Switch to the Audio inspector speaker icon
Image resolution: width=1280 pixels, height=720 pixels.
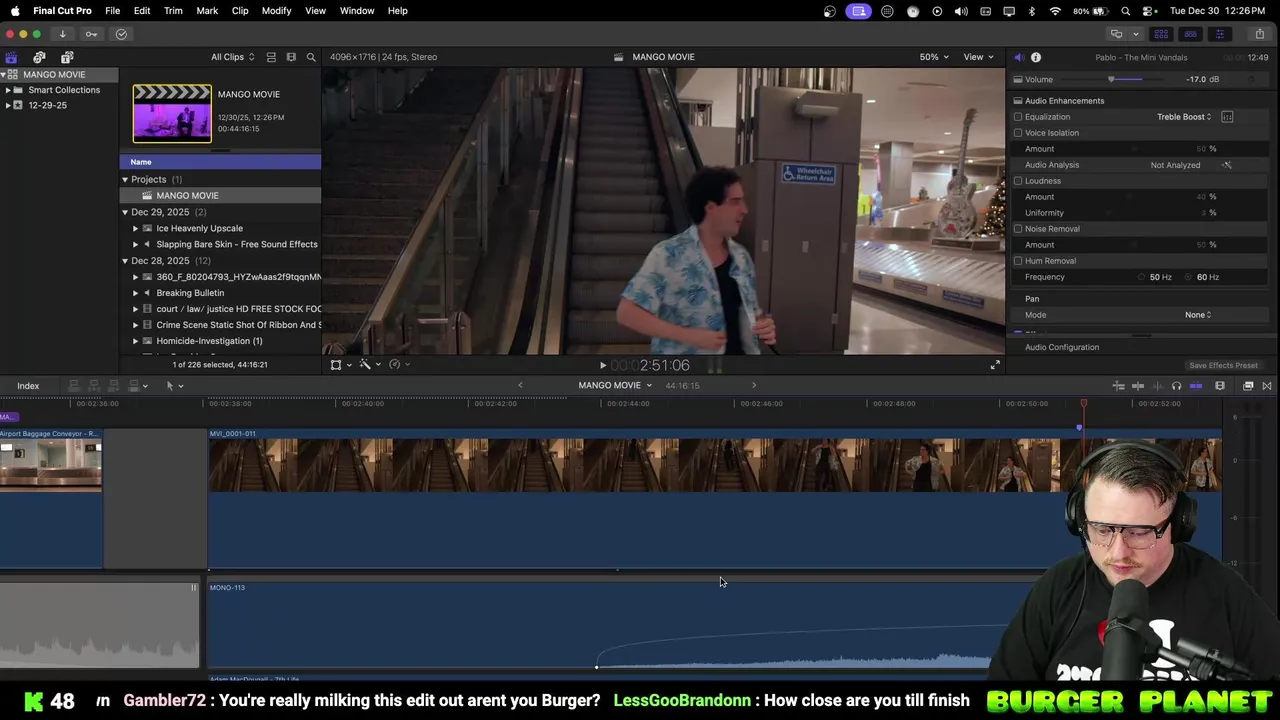(1018, 57)
